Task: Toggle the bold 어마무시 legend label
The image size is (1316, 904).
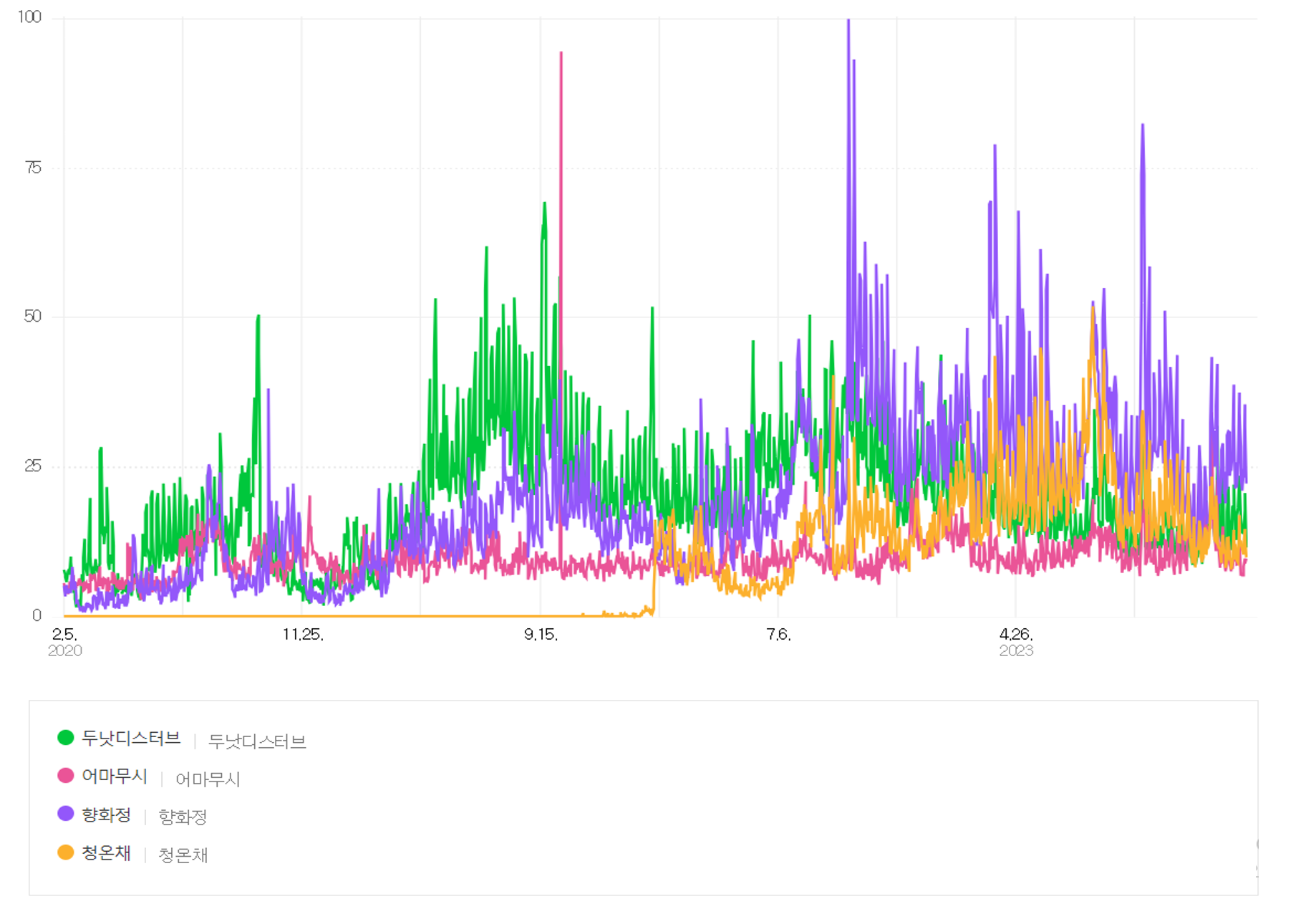Action: pos(114,776)
